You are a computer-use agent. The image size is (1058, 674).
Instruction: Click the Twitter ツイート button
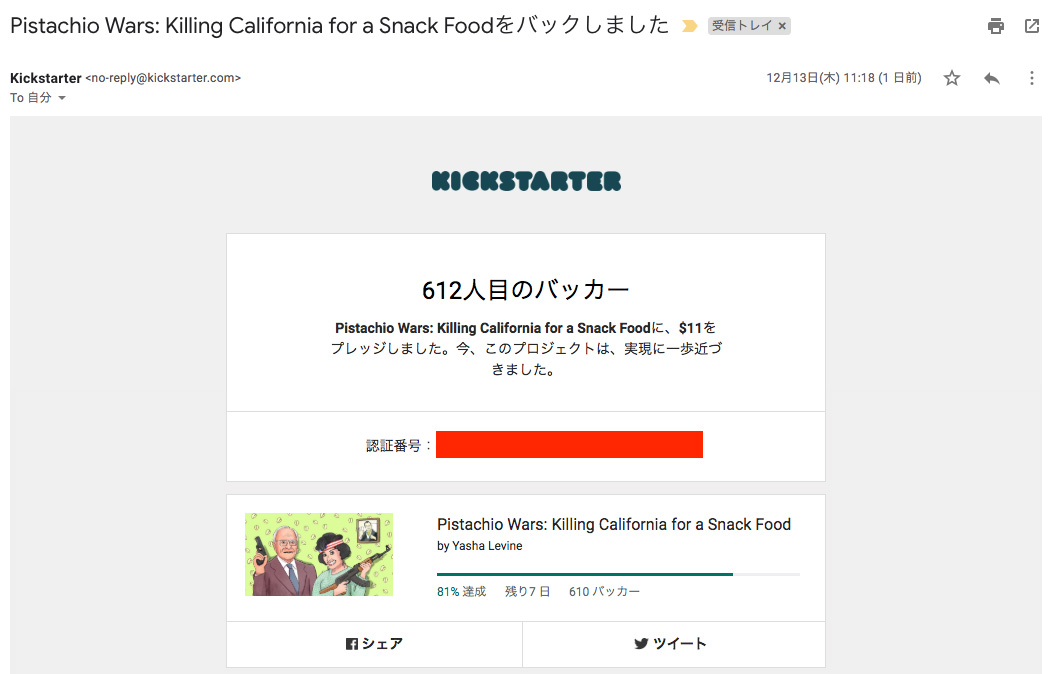point(671,644)
